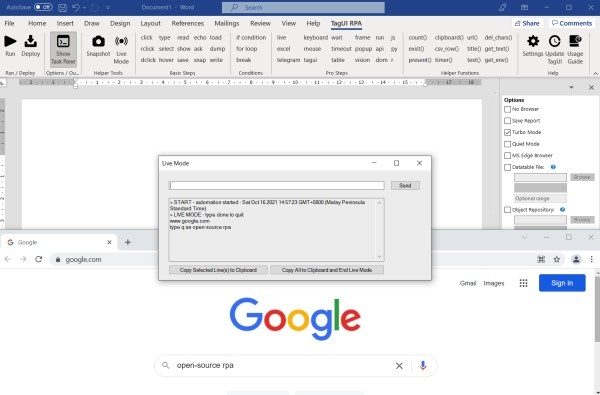Screen dimensions: 600x395
Task: Click the Run play icon in ribbon
Action: pyautogui.click(x=10, y=41)
